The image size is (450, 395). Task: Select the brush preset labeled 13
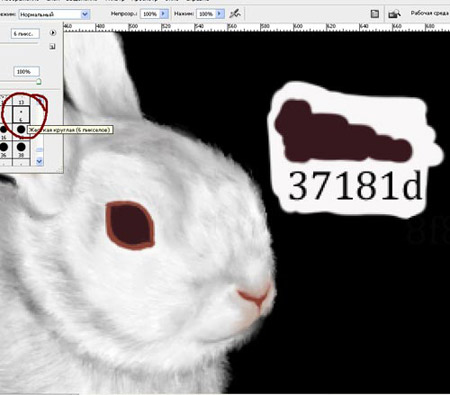pyautogui.click(x=21, y=101)
